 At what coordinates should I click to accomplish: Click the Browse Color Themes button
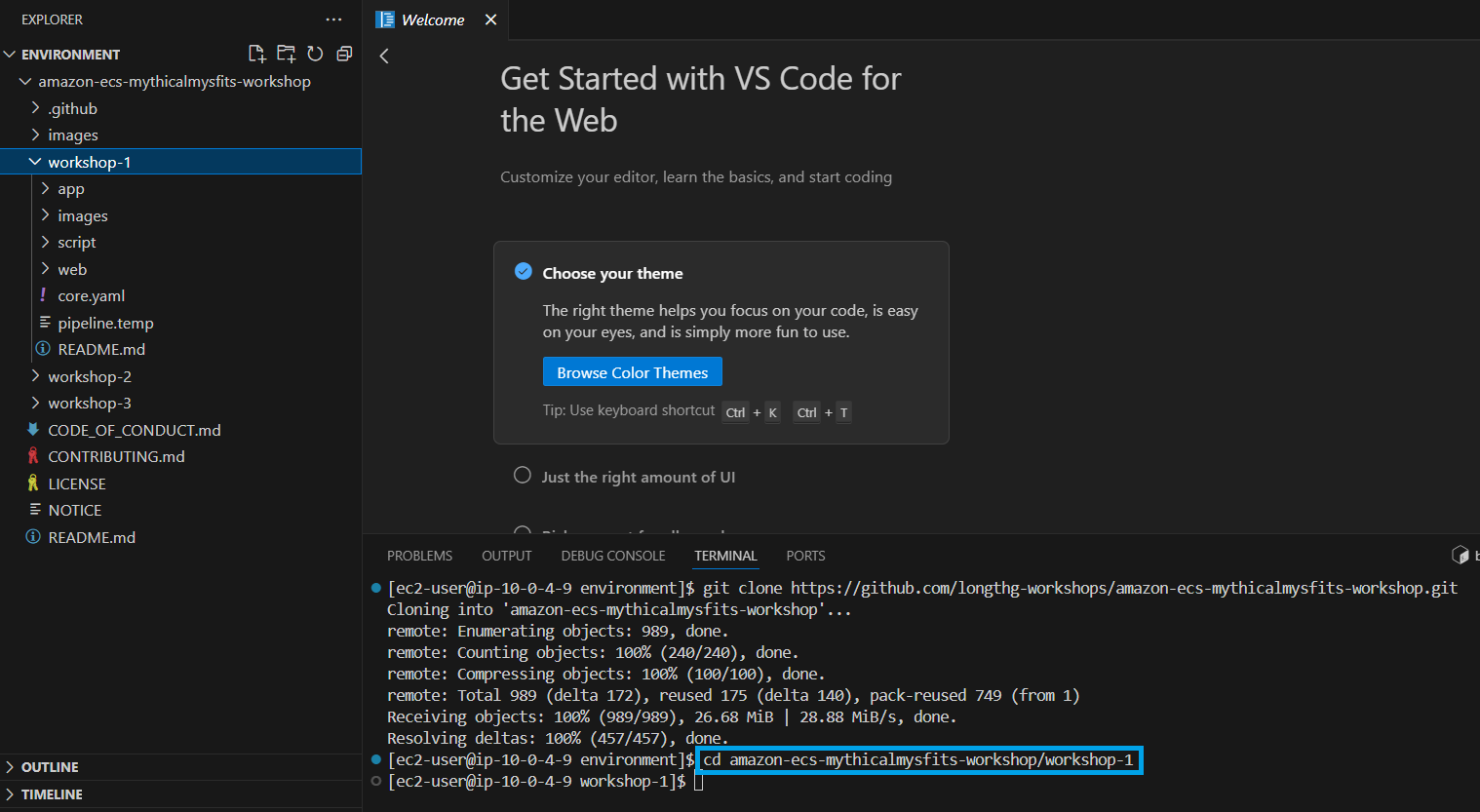632,372
